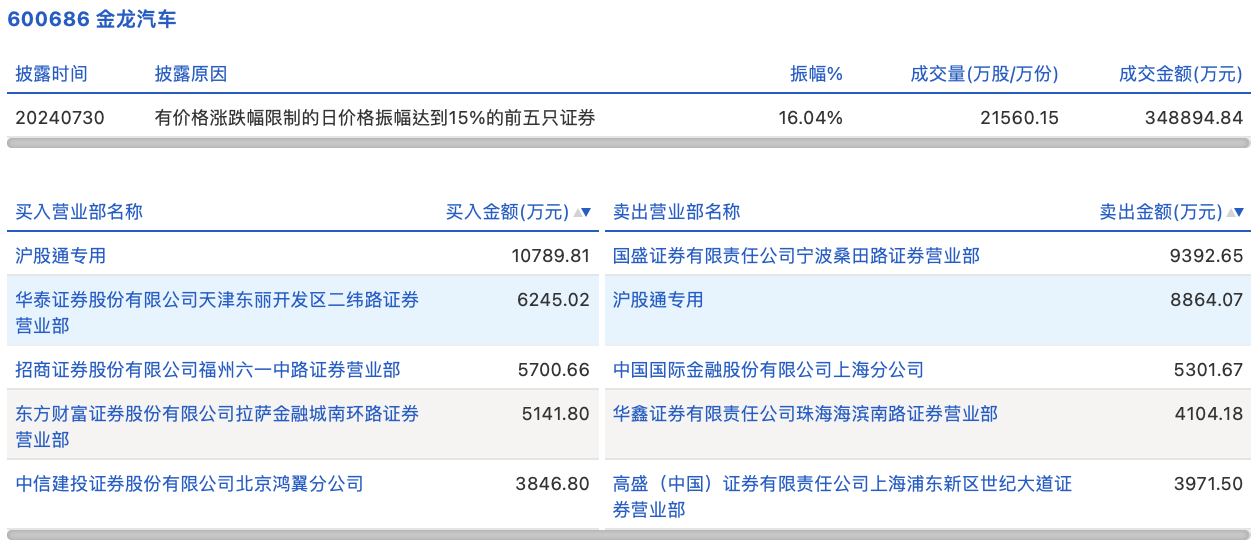
Task: Click the horizontal scrollbar under the disclosure table
Action: tap(628, 143)
